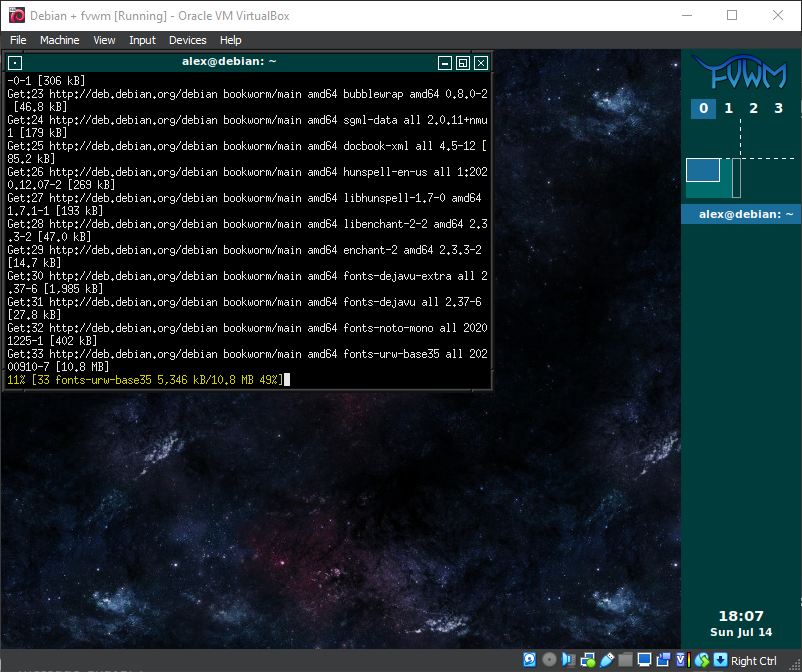Open the Machine menu

coord(59,40)
